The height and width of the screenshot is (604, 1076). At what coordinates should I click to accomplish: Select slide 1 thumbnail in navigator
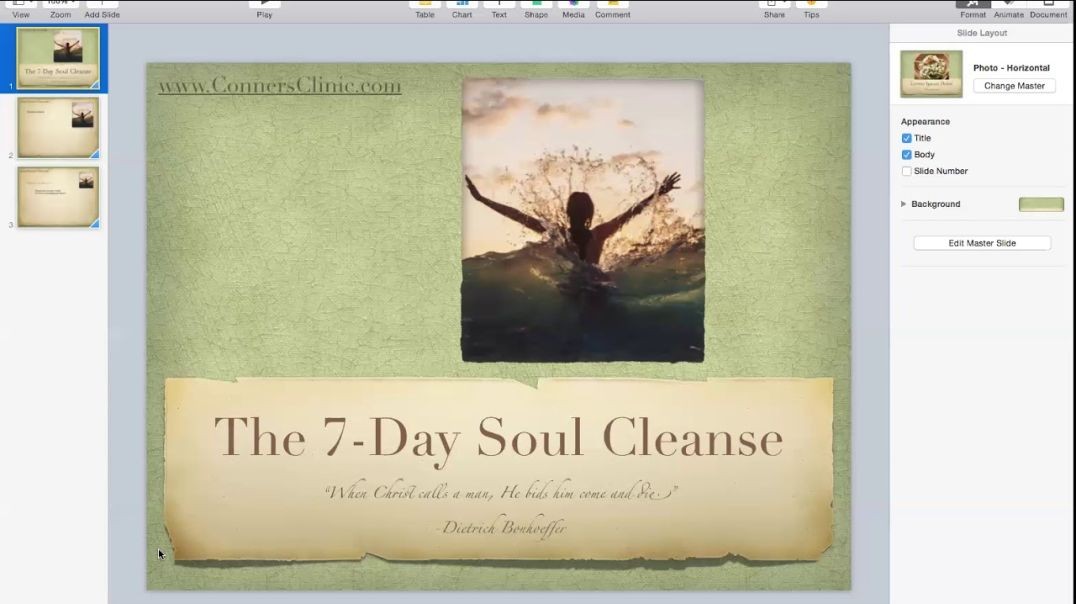(58, 58)
